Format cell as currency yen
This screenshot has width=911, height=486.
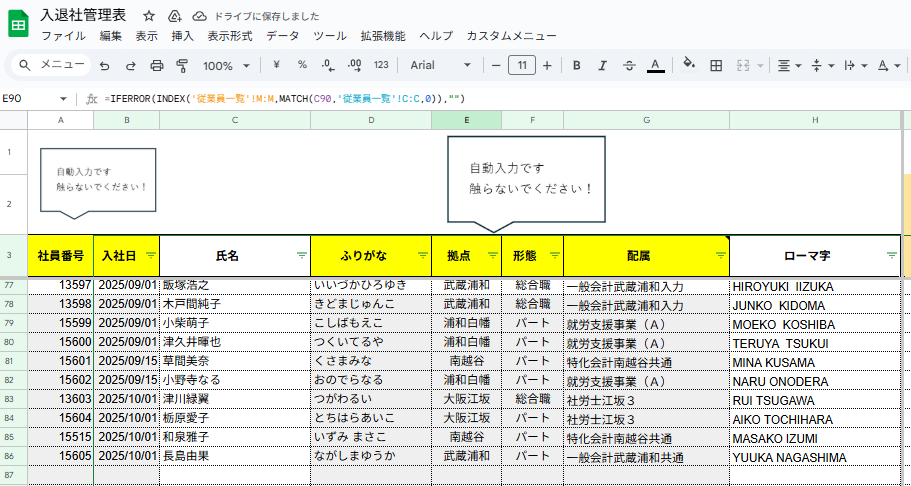[x=276, y=65]
